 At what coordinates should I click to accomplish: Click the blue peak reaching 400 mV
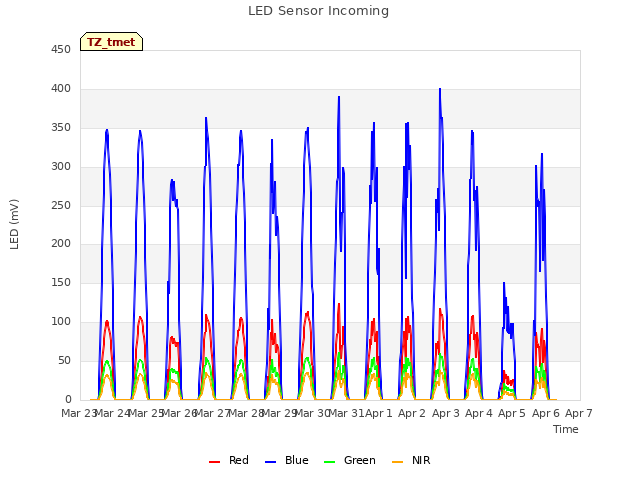[440, 89]
